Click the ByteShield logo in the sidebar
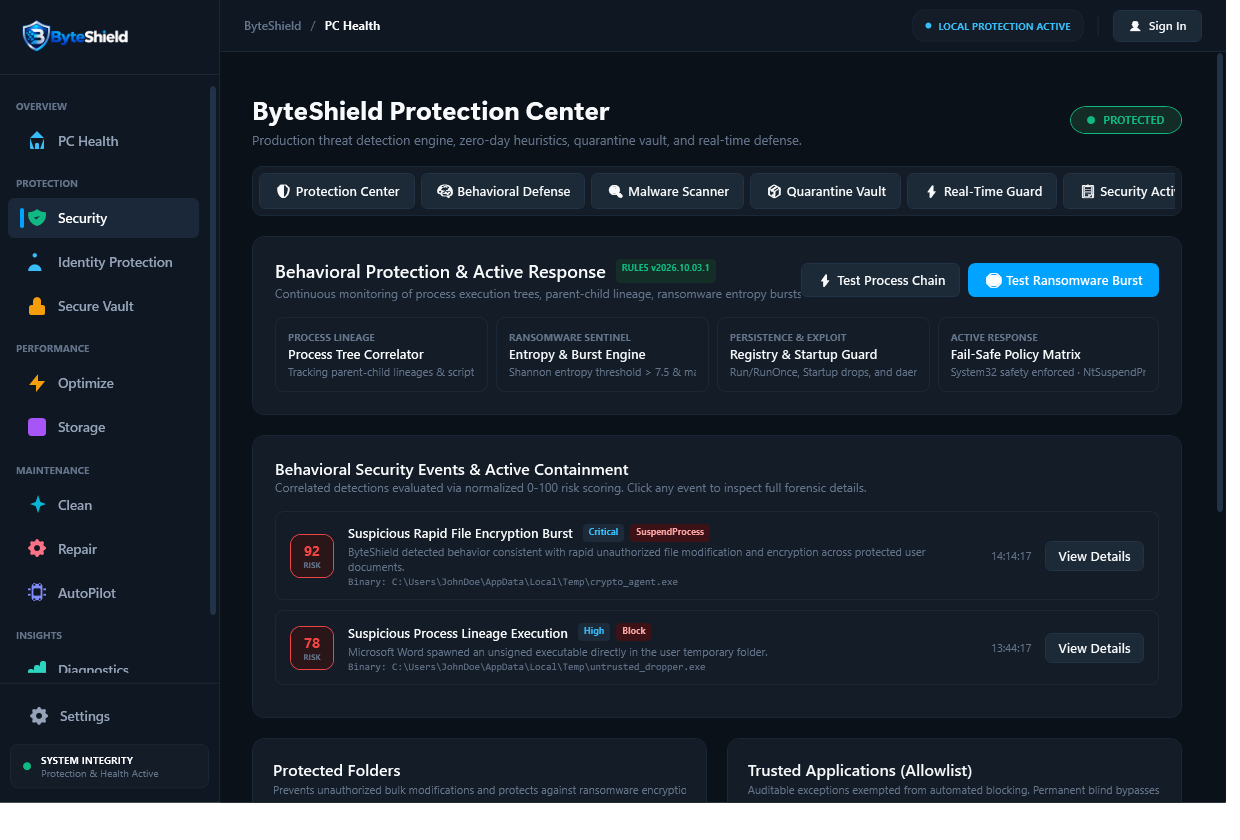Screen dimensions: 1240x840 [76, 37]
